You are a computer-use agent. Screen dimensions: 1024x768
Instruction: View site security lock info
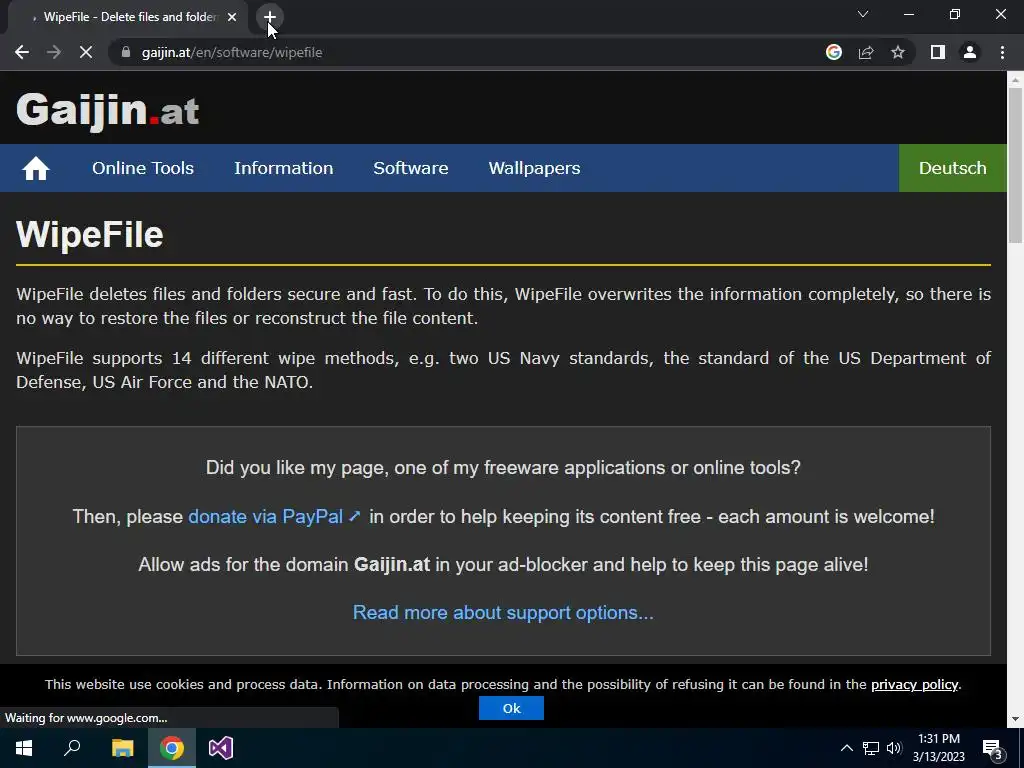pyautogui.click(x=126, y=52)
